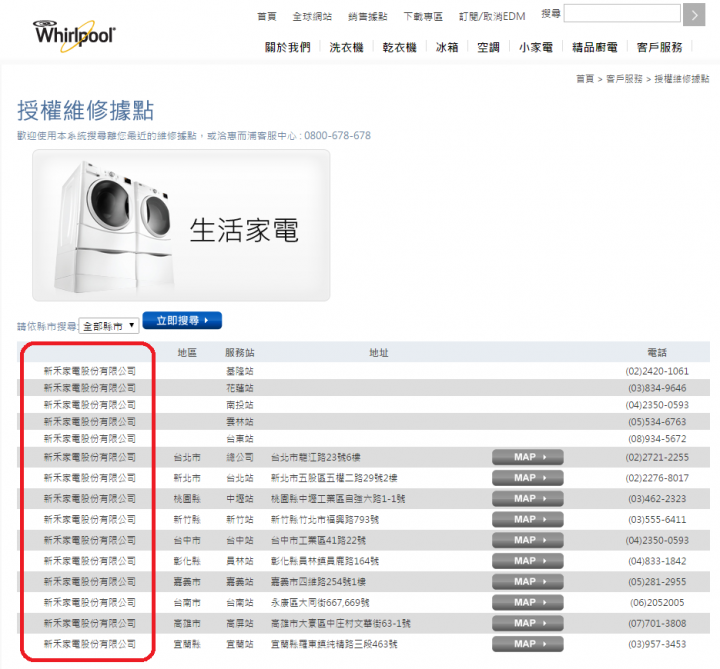Click the 雲林站 service station cell
Viewport: 720px width, 669px height.
[240, 422]
